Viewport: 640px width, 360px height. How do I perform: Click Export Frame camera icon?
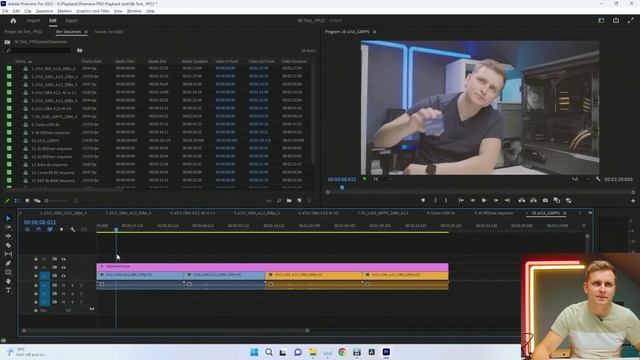(x=545, y=200)
